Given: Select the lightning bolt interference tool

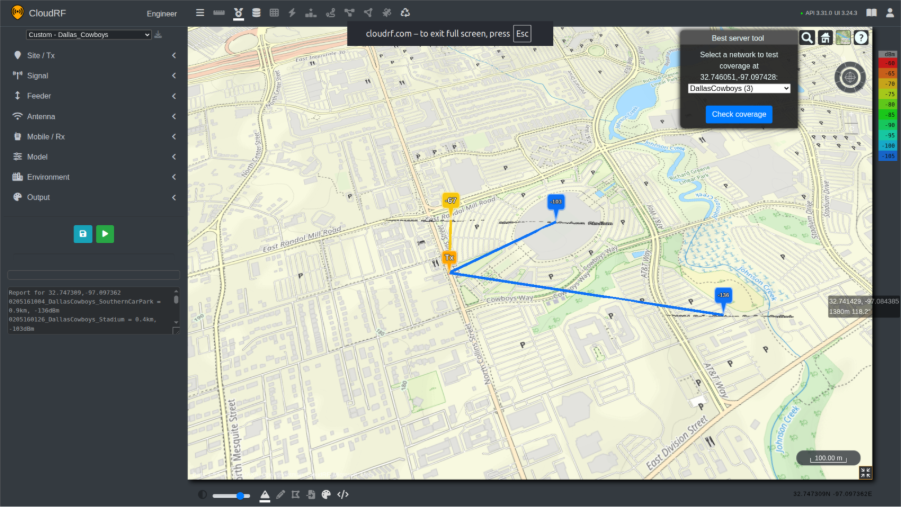Looking at the screenshot, I should 291,13.
